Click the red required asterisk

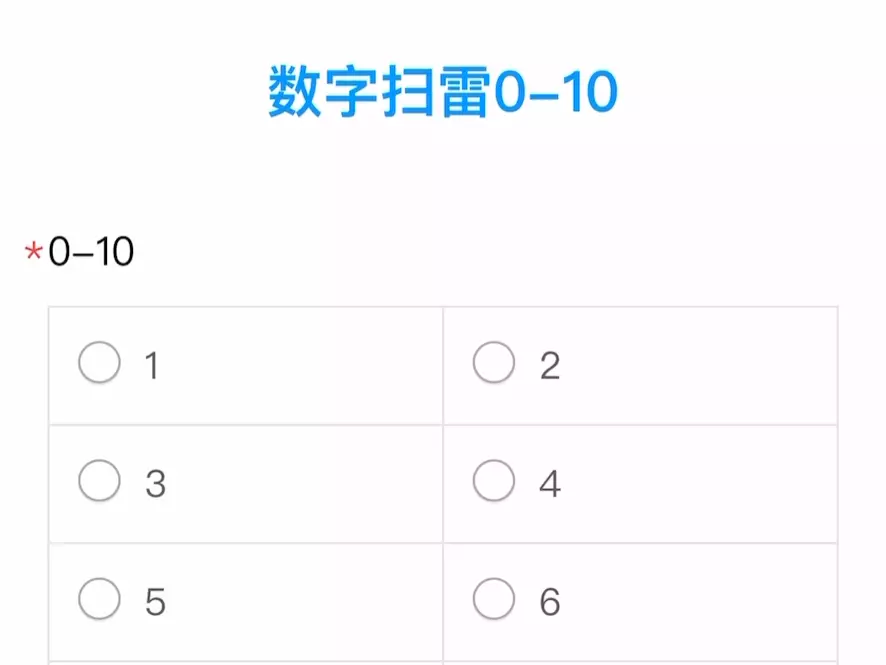pos(33,253)
